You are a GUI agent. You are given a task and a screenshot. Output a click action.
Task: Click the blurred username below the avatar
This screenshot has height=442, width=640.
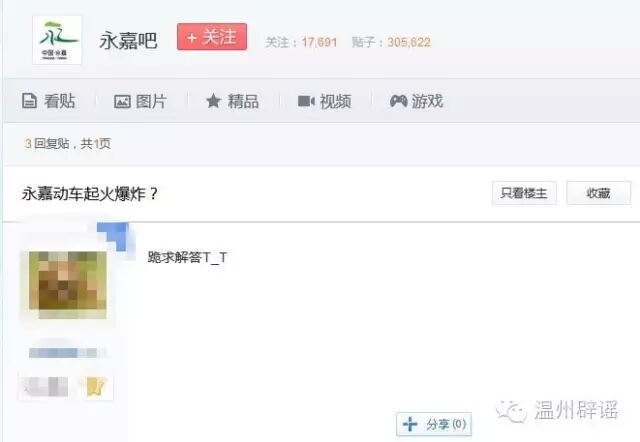tap(68, 353)
